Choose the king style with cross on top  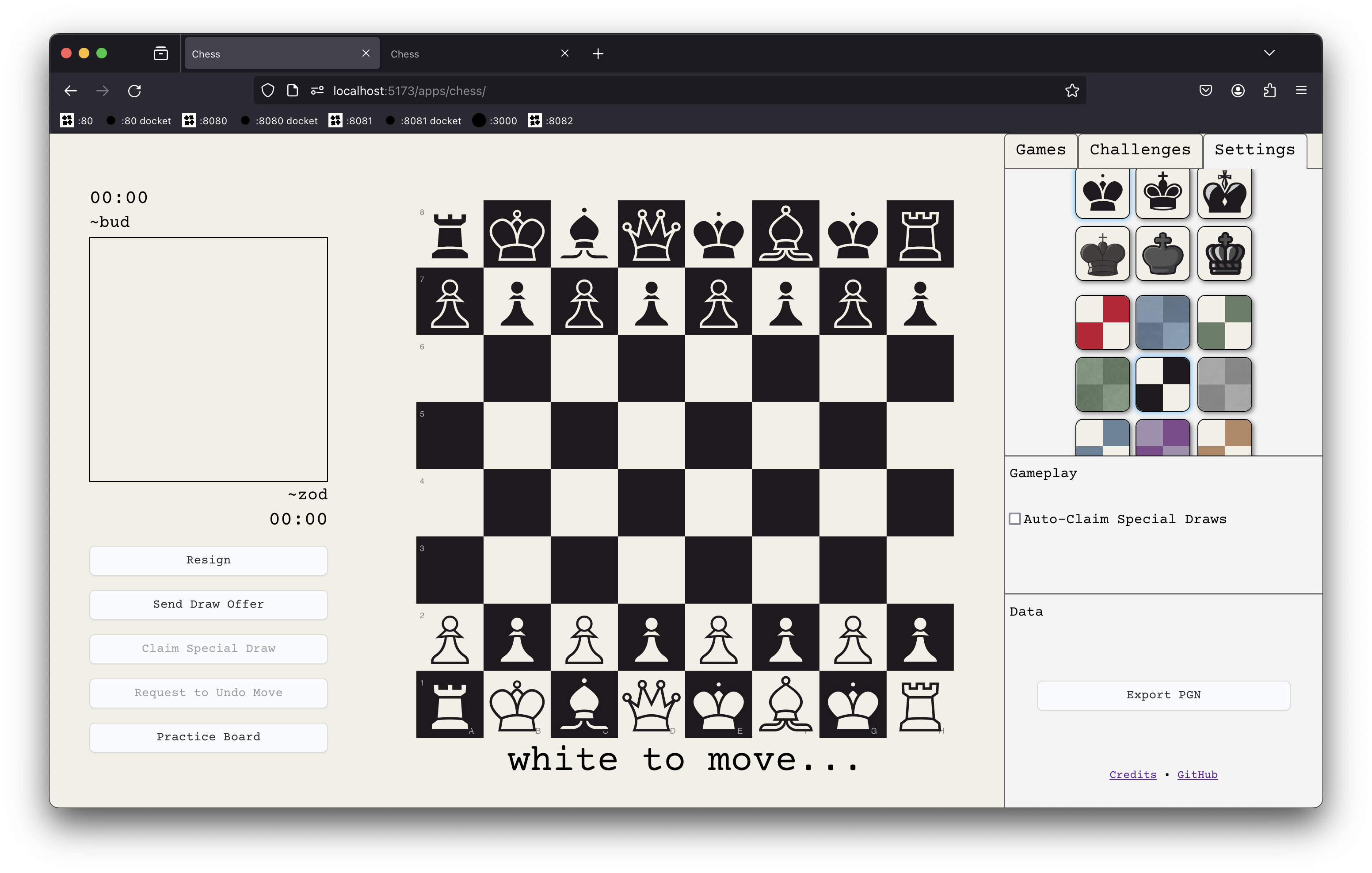(x=1162, y=193)
